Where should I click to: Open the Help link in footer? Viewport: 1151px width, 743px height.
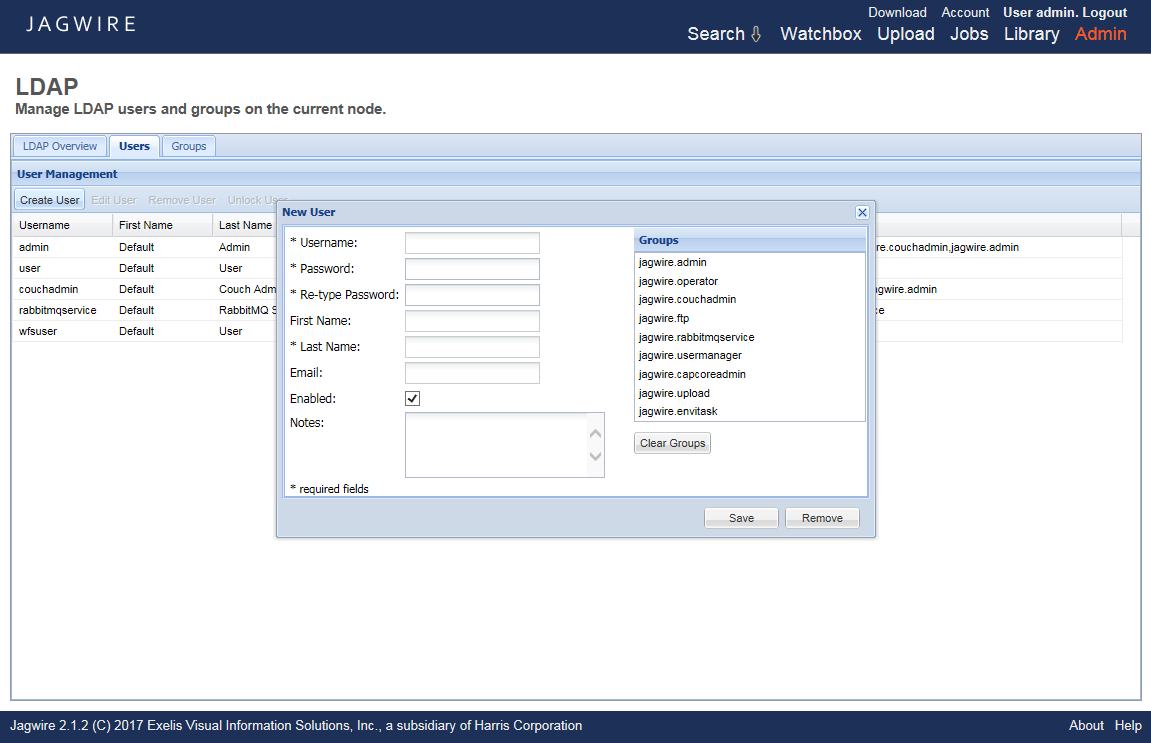coord(1128,726)
